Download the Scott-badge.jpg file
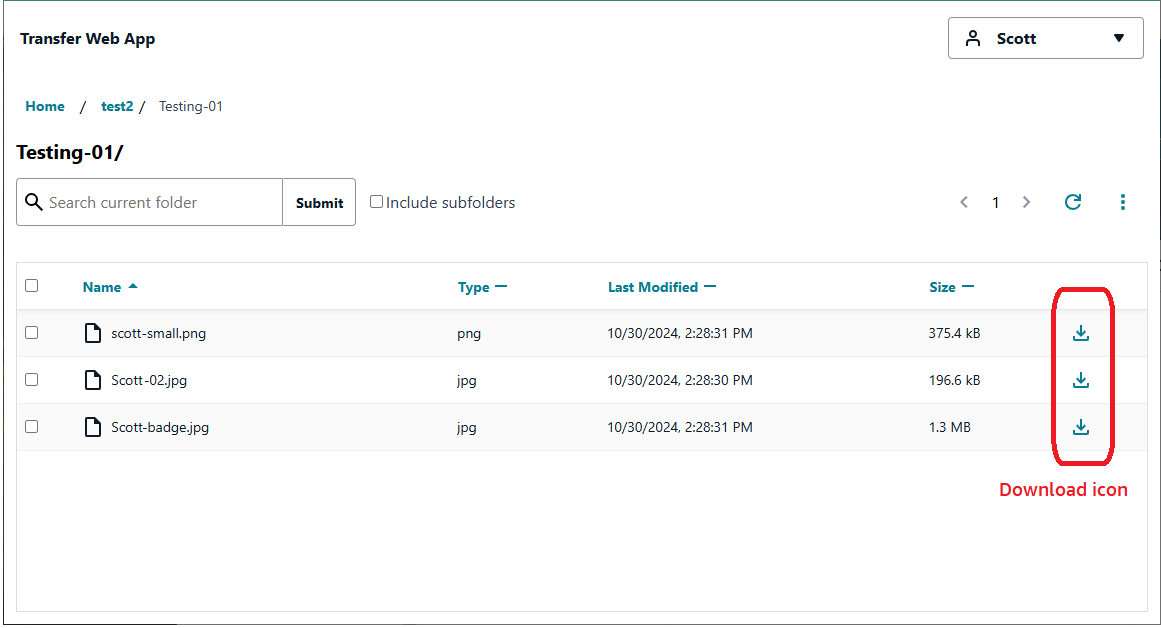Screen dimensions: 1161x628 1081,427
